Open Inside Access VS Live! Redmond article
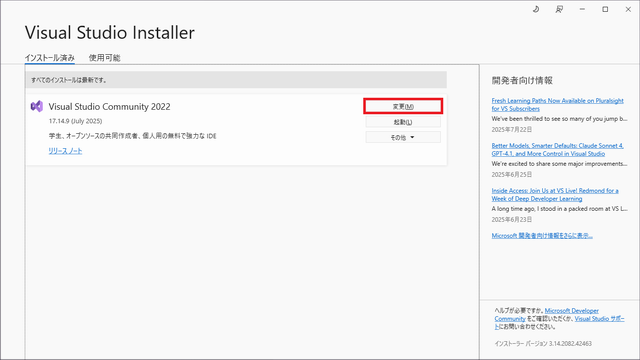Screen dimensions: 640x360 click(555, 195)
